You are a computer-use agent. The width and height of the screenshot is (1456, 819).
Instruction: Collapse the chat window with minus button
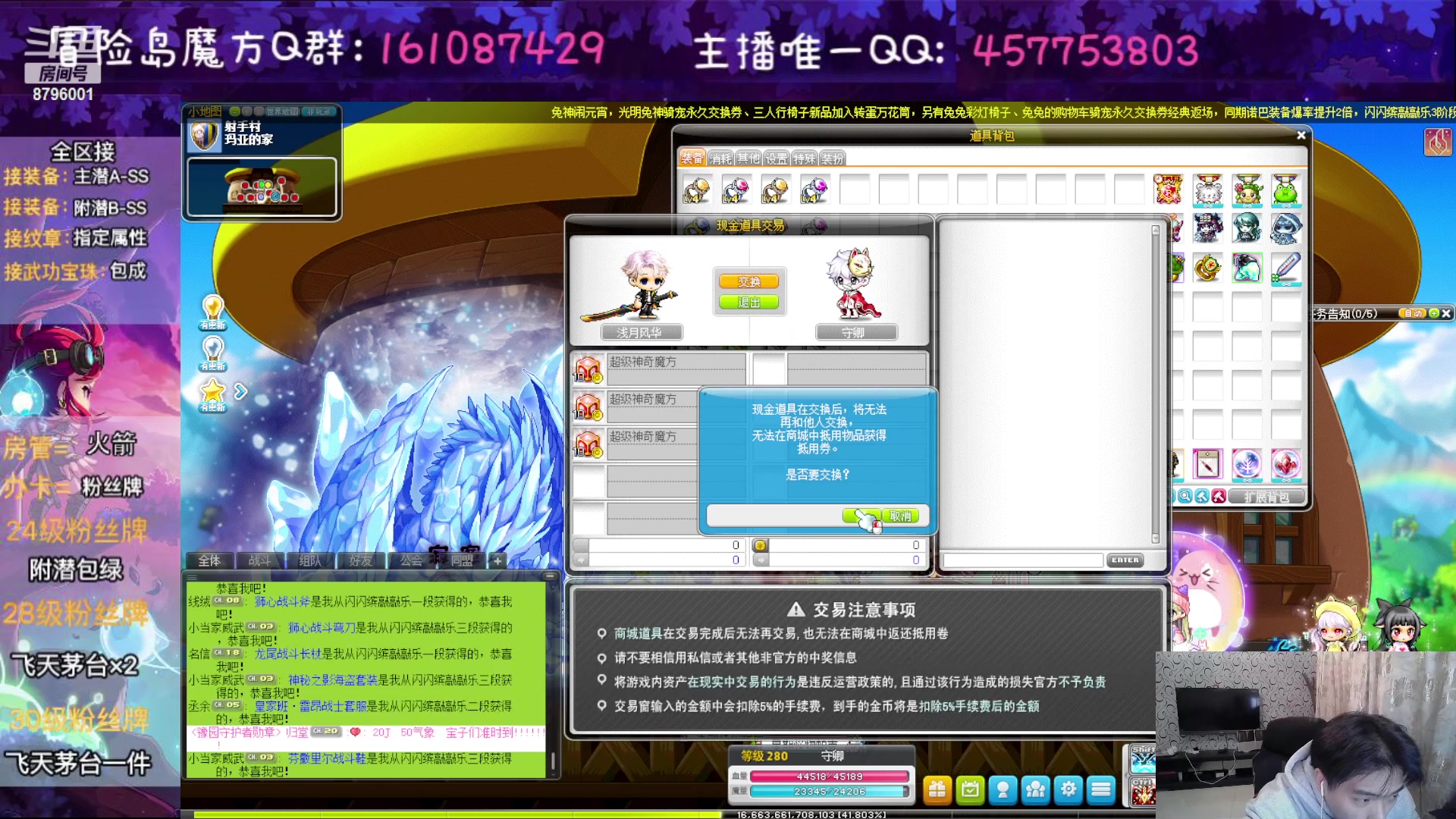[551, 576]
